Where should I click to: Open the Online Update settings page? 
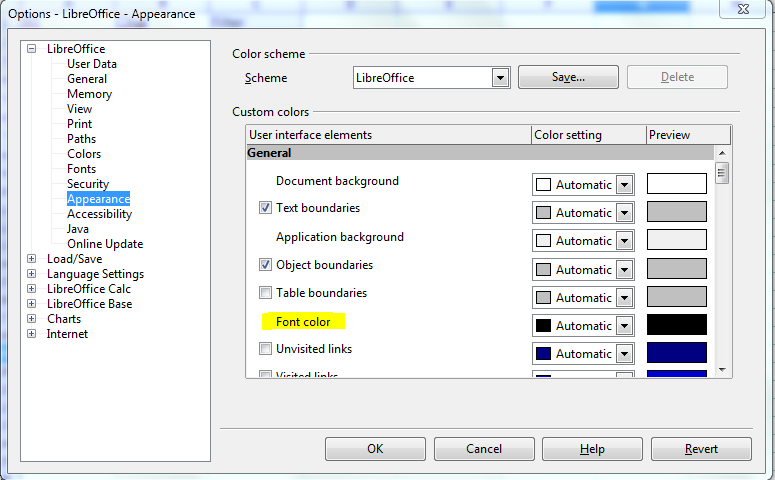tap(105, 244)
